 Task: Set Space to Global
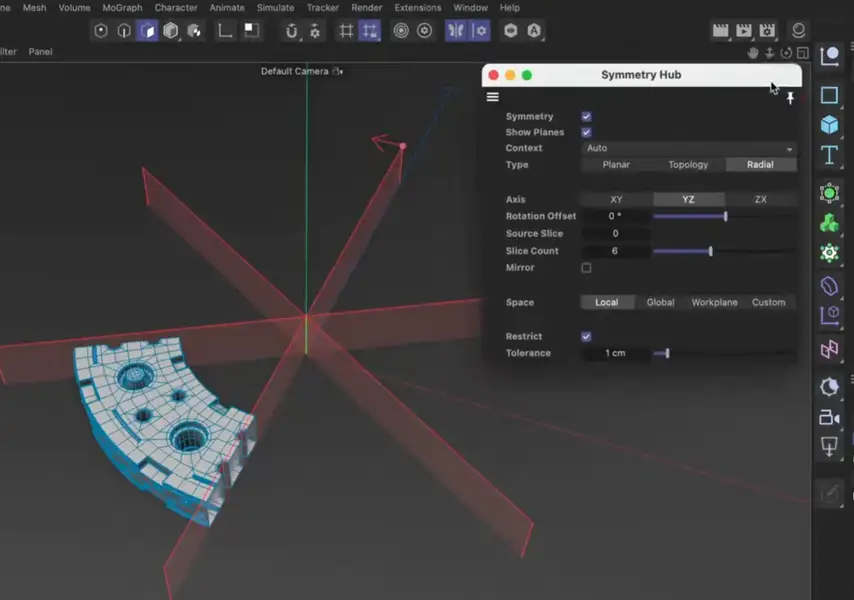(x=660, y=302)
